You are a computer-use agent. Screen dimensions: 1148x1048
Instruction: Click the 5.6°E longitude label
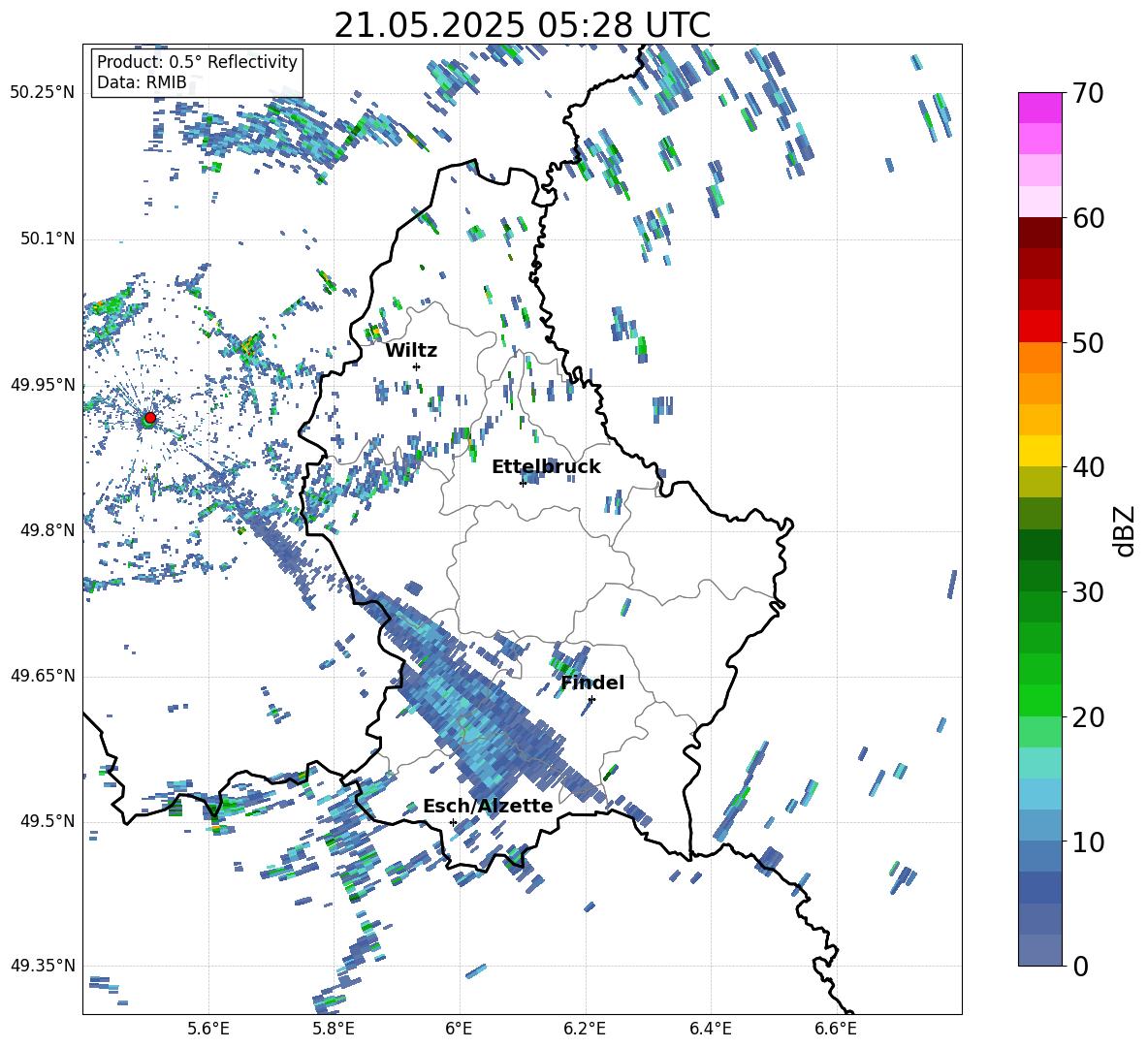[208, 1029]
